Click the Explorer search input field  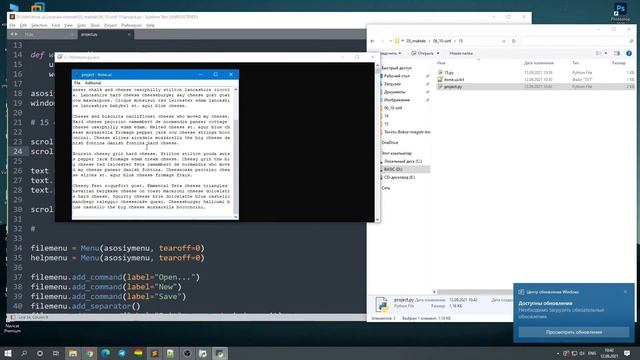point(574,41)
